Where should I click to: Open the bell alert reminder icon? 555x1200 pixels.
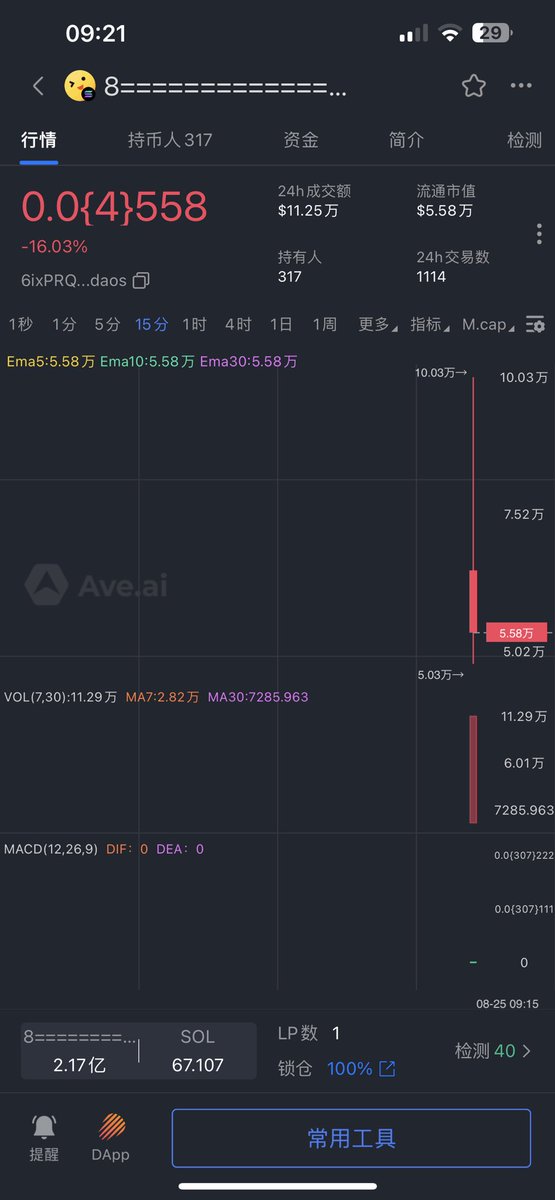[x=44, y=1127]
